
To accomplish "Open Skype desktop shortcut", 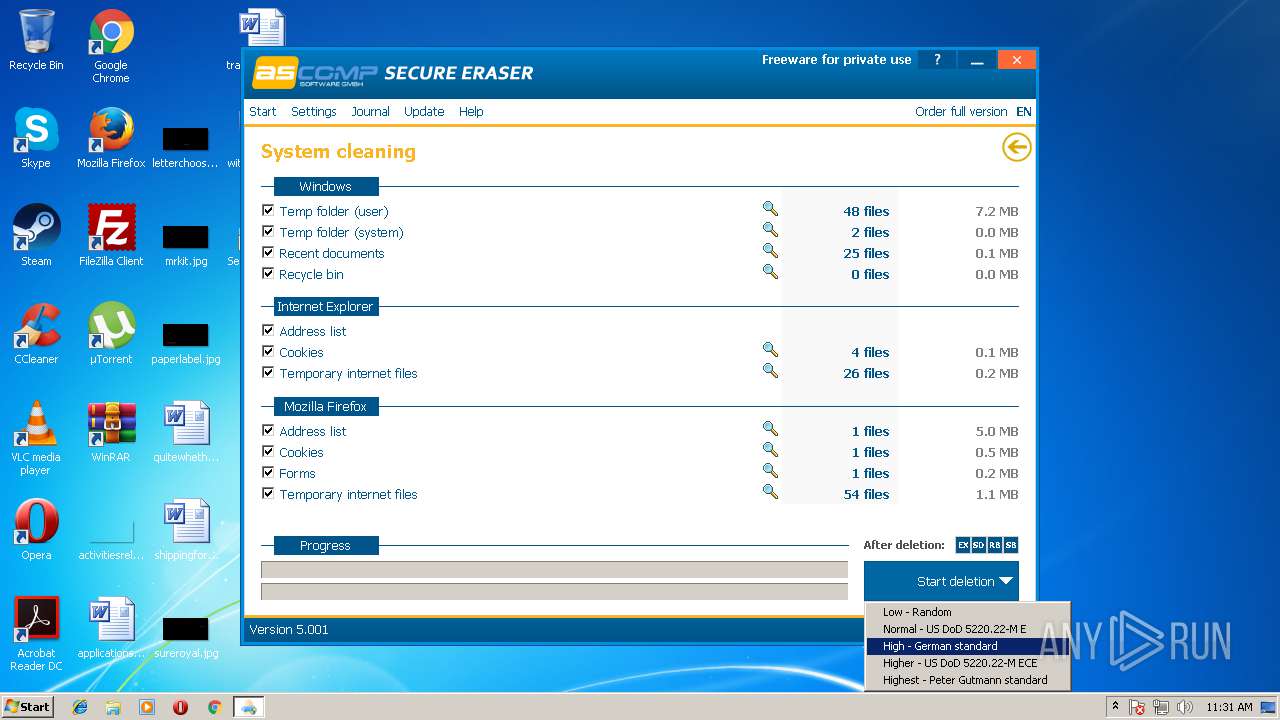I will click(36, 138).
